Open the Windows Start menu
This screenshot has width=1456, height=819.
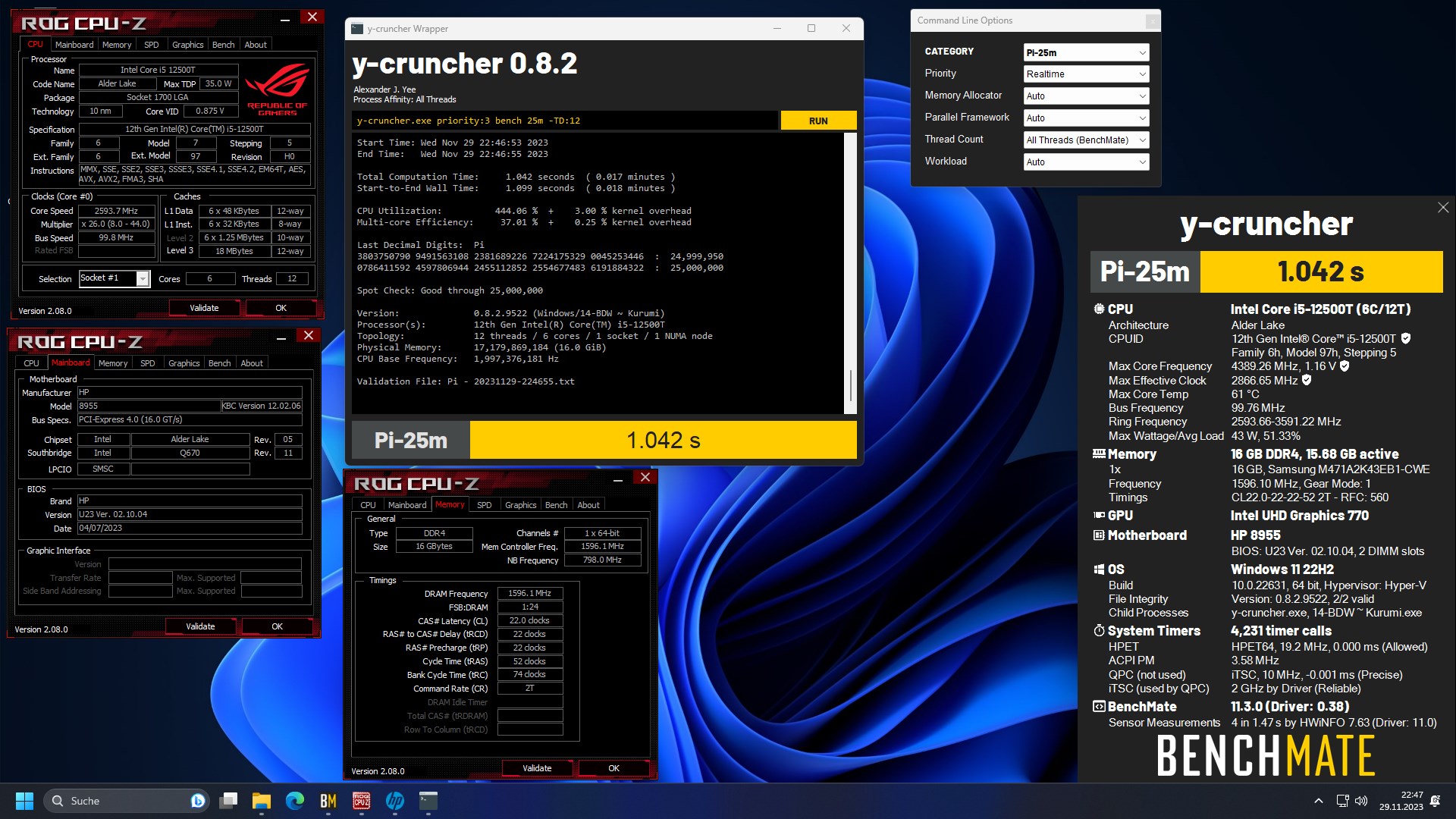point(24,801)
